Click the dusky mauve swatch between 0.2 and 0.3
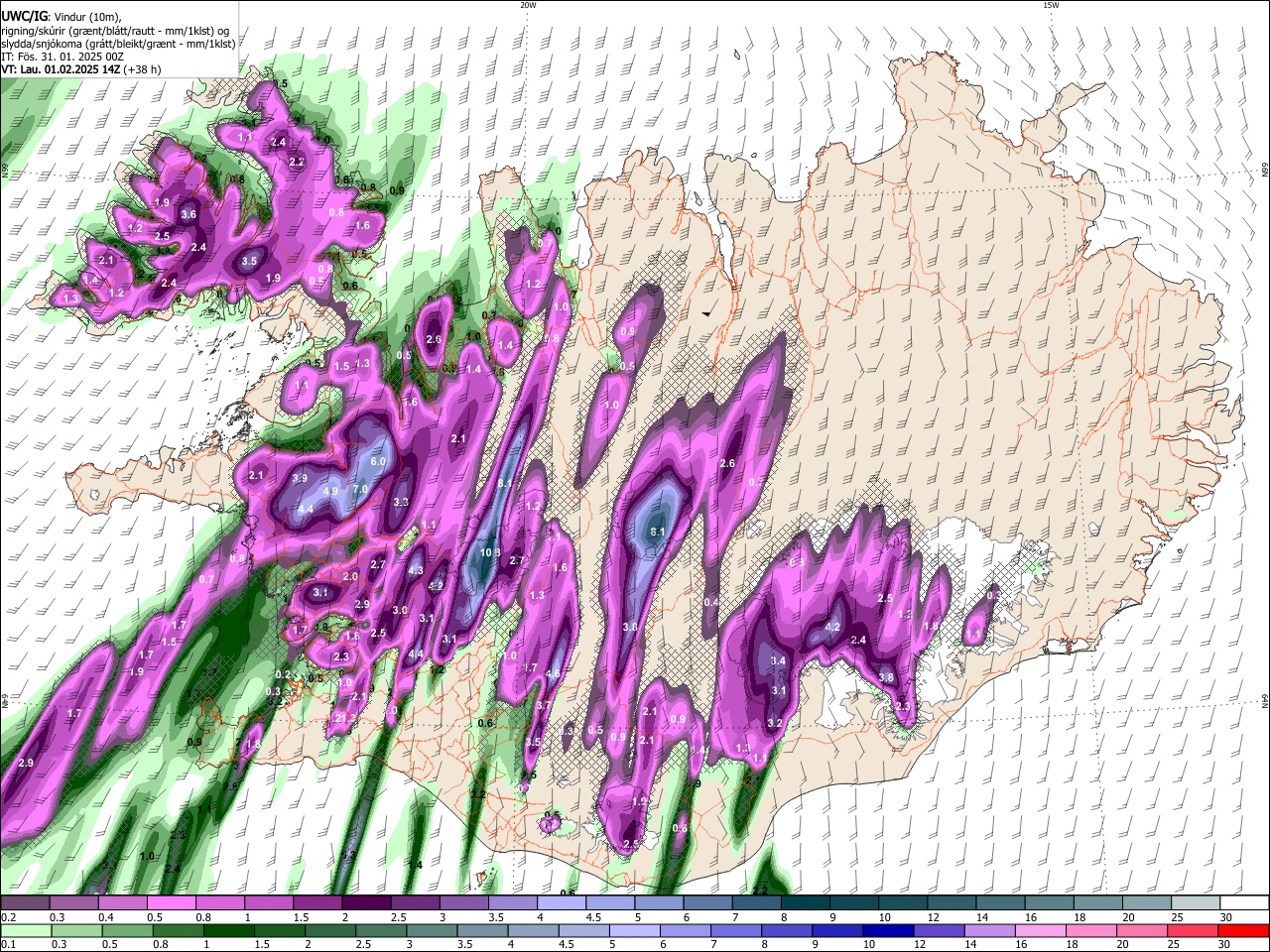Viewport: 1270px width, 952px height. coord(25,903)
